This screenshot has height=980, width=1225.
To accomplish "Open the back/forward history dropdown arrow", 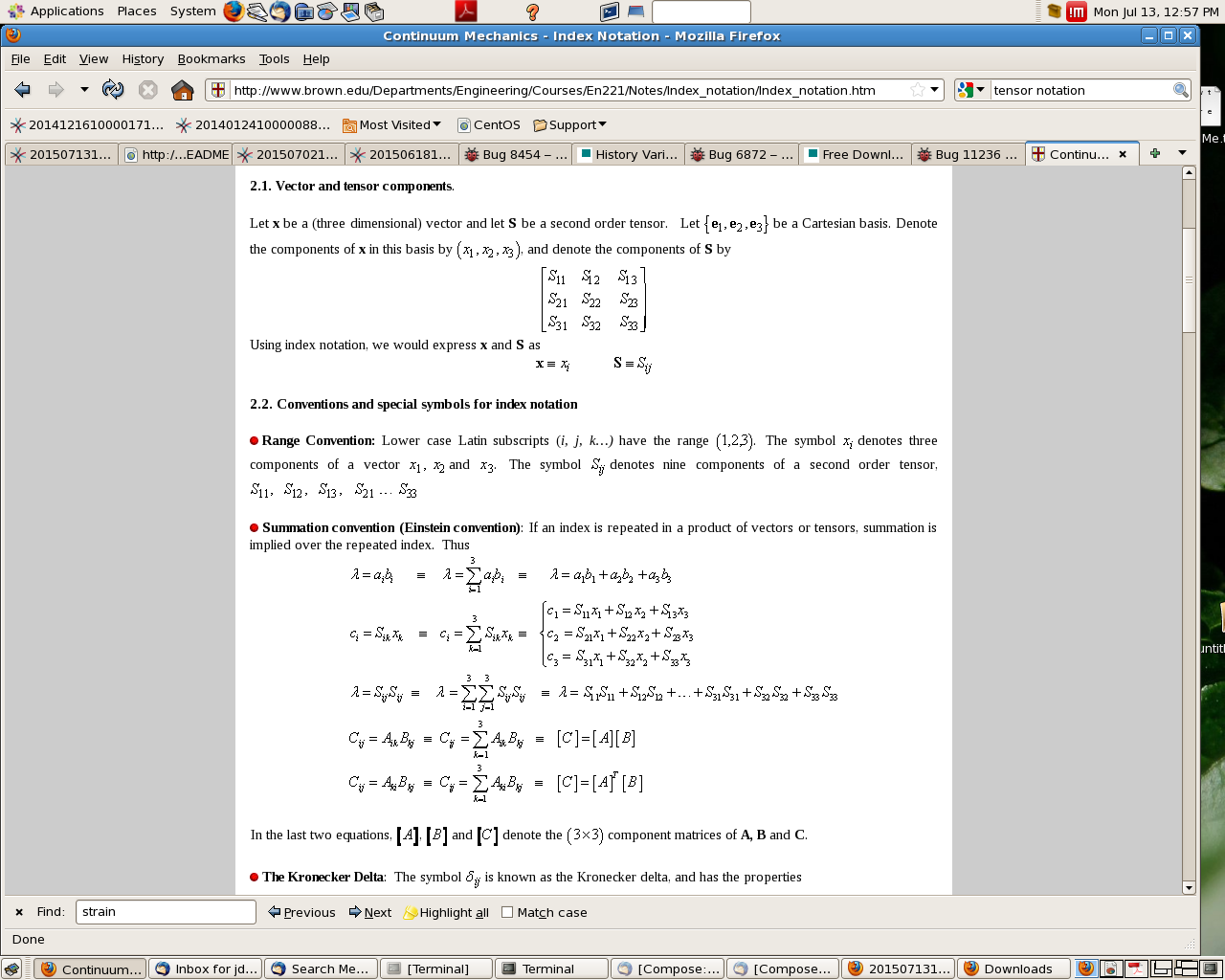I will 84,90.
